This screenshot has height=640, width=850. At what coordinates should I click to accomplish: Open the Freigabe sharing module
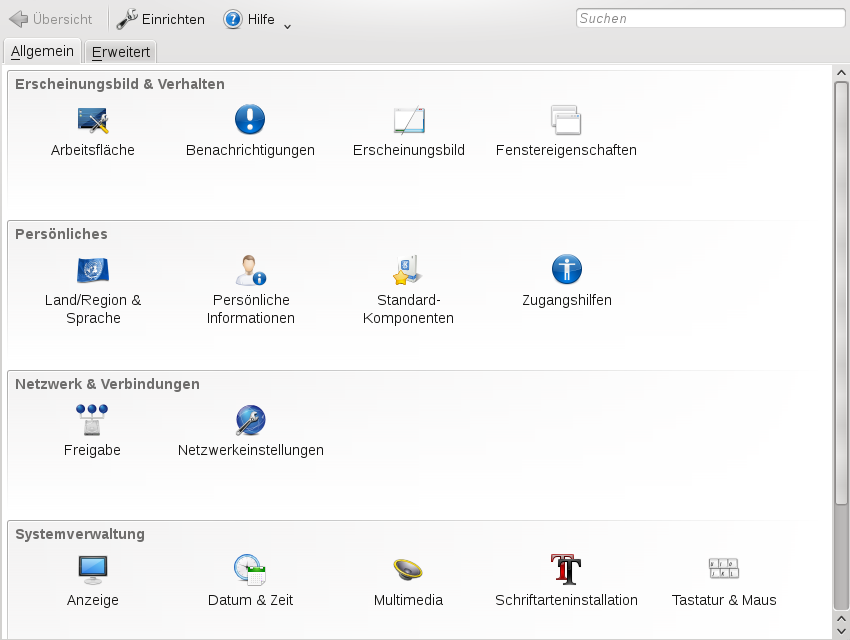(x=93, y=421)
